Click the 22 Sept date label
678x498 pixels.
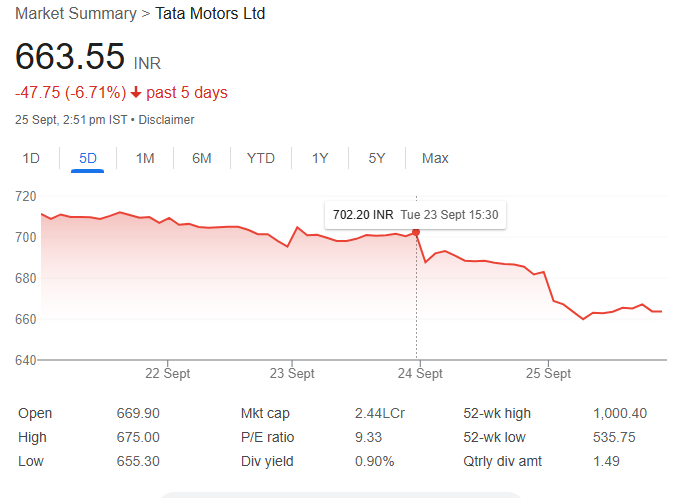tap(167, 374)
